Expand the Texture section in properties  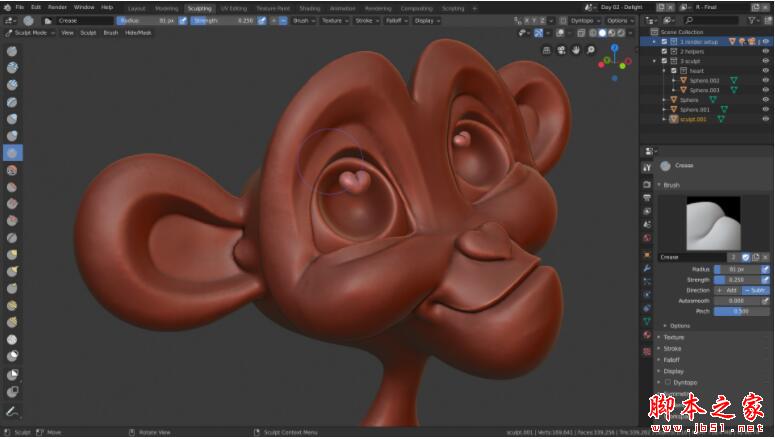click(x=675, y=337)
